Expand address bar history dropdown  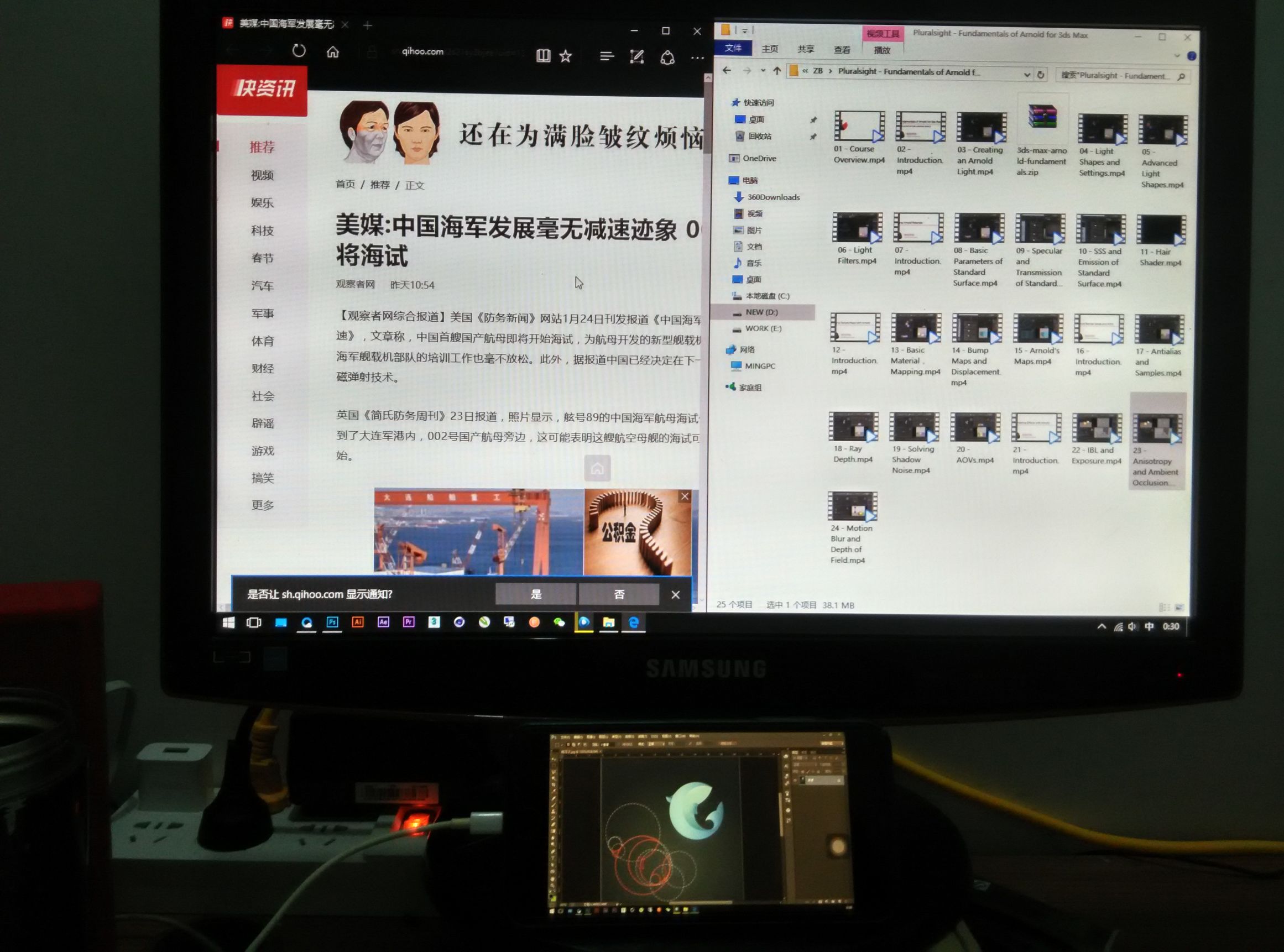(x=1026, y=74)
